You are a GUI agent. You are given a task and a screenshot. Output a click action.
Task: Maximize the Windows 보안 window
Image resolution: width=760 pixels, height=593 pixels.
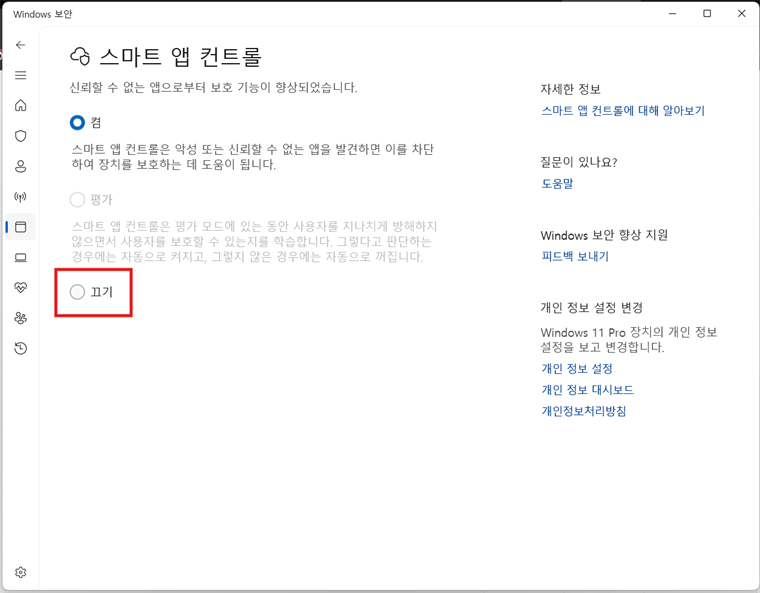707,14
